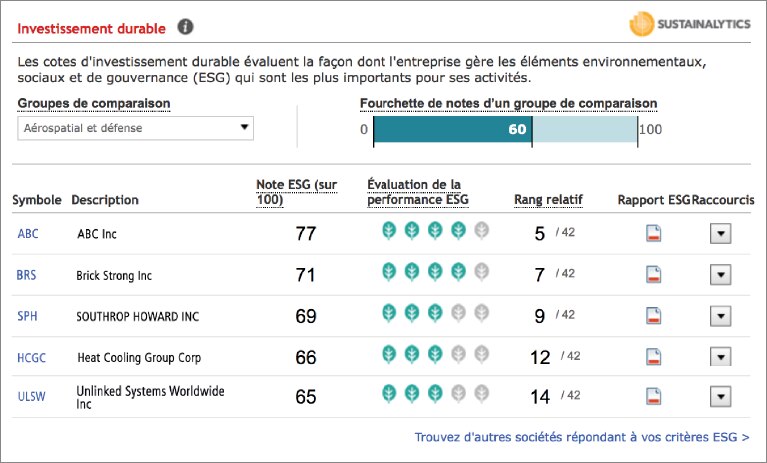Click the HCGC symbol link

pos(31,358)
